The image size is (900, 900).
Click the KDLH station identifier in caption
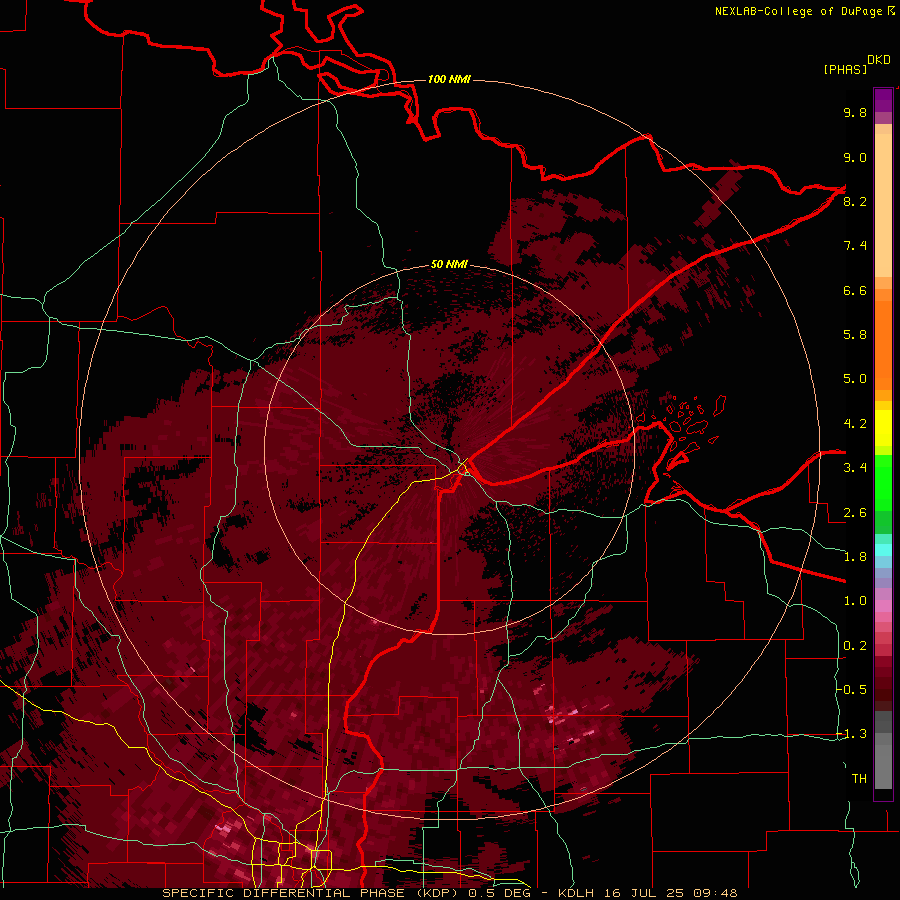click(575, 893)
